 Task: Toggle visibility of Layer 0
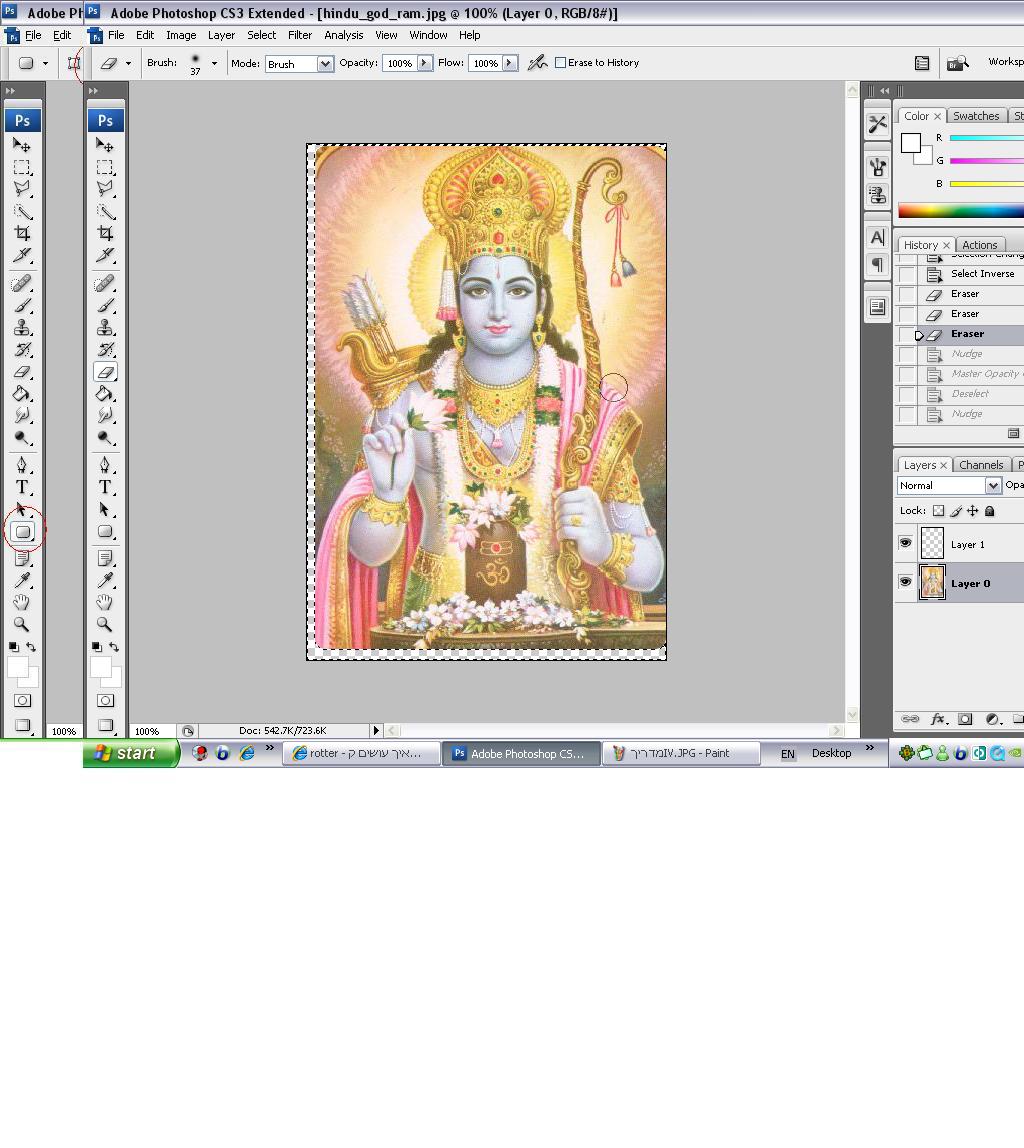pos(905,583)
